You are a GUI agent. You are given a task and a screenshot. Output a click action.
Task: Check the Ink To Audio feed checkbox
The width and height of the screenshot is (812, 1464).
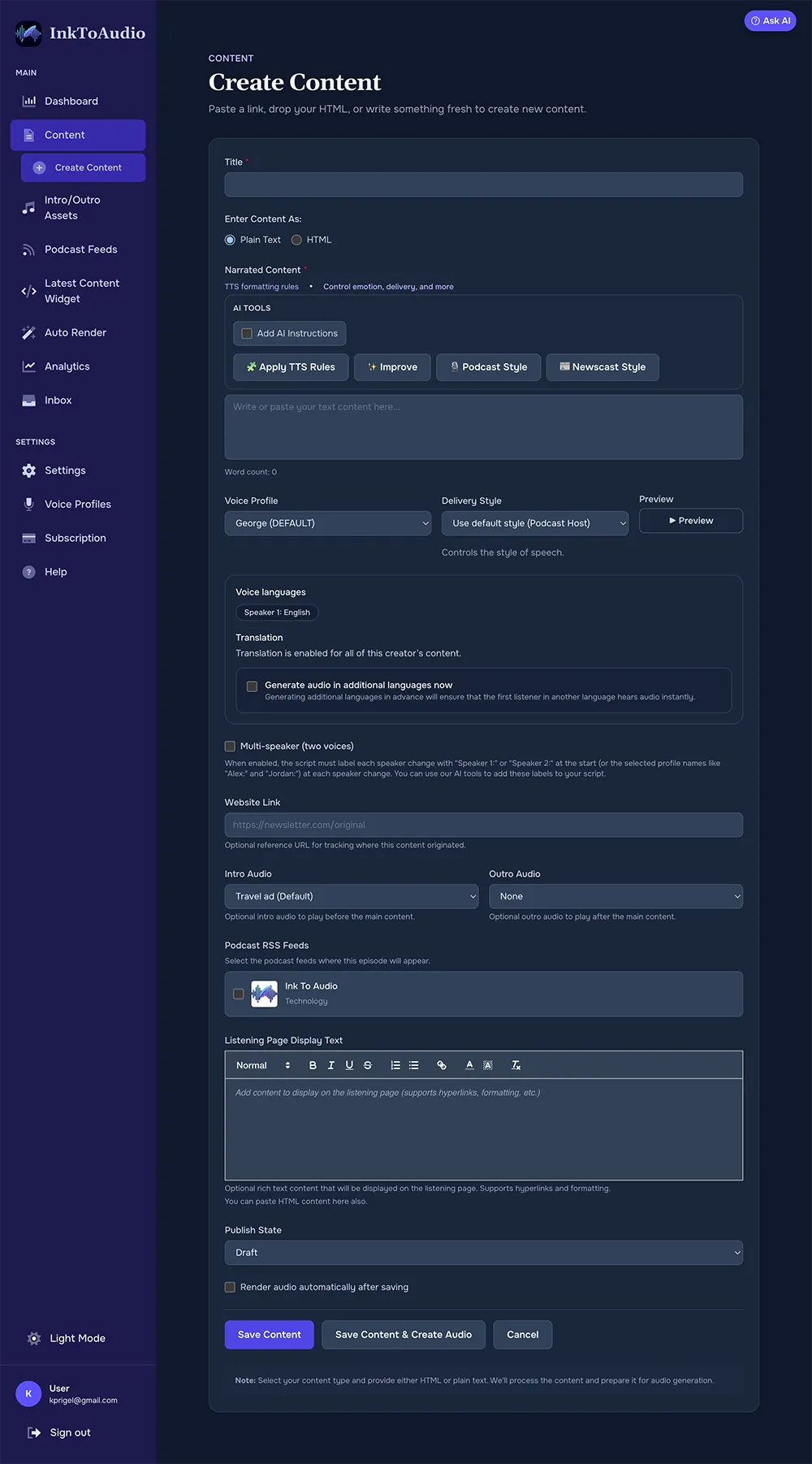pos(238,994)
